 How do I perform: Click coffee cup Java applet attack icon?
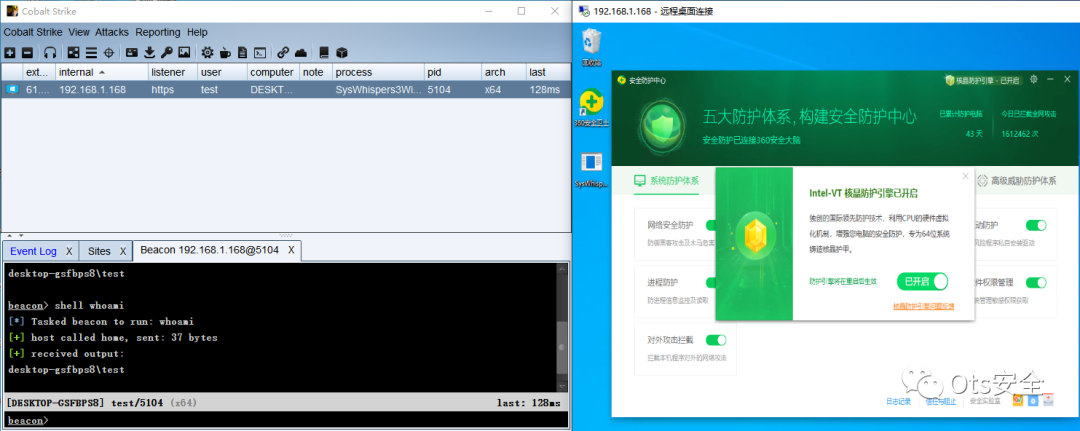(x=225, y=52)
